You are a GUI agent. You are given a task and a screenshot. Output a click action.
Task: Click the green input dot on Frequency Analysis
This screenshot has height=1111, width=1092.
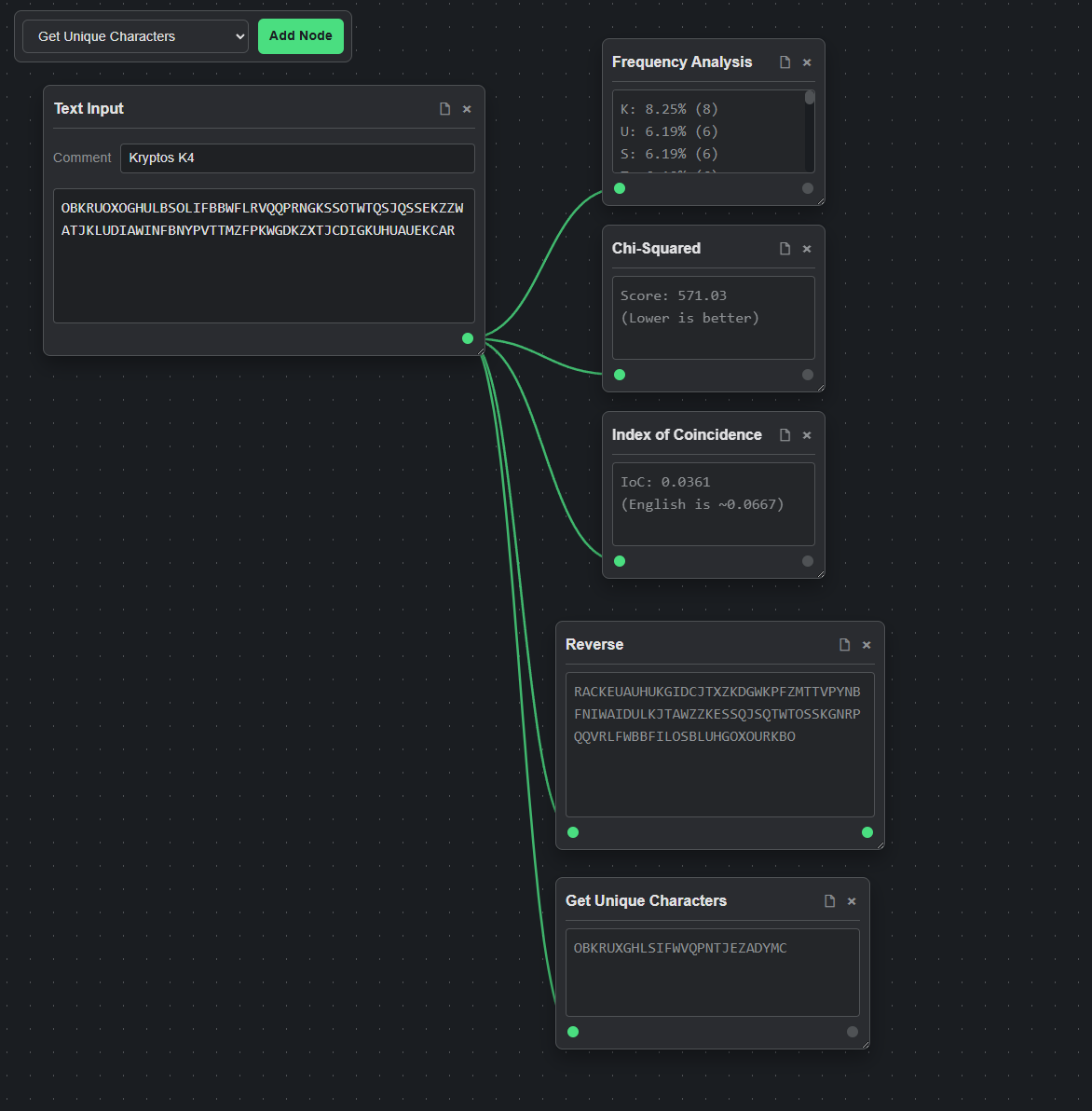point(620,188)
